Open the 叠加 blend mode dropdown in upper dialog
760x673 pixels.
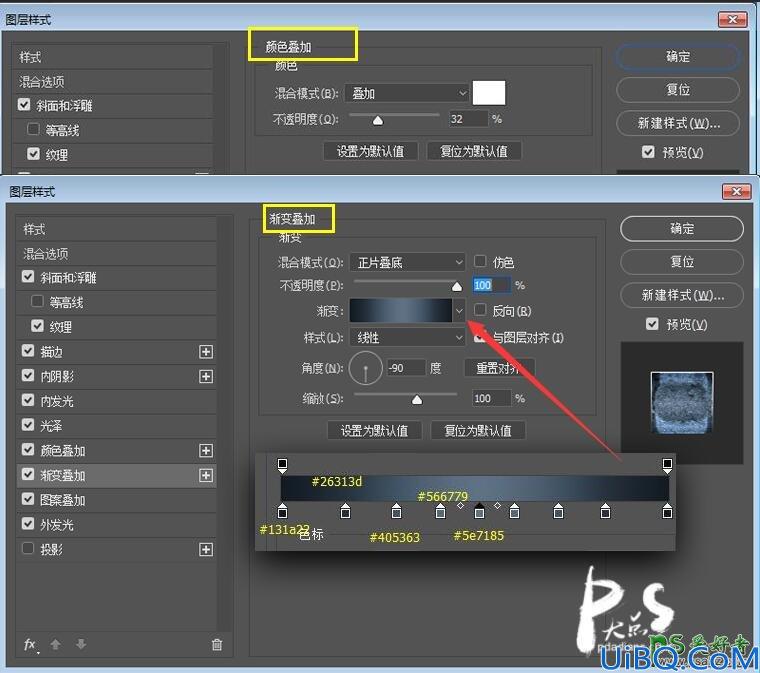click(407, 93)
